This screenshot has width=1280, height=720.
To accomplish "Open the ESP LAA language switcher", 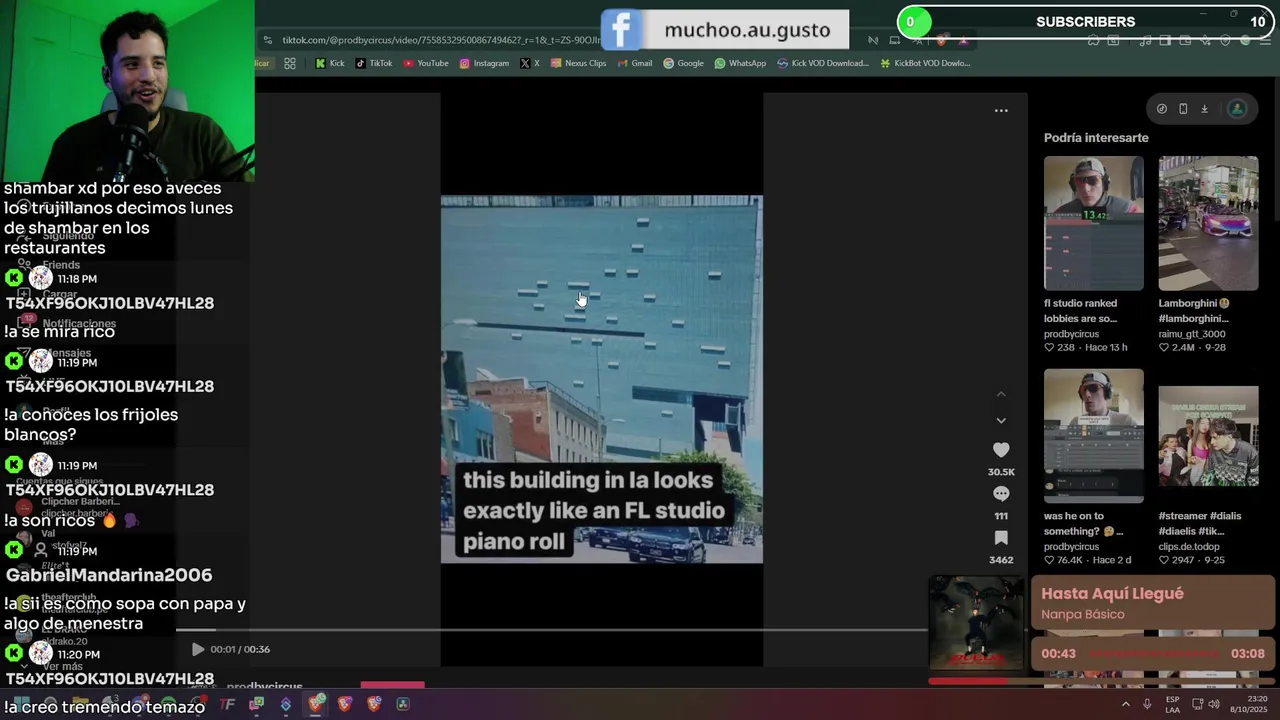I will click(x=1172, y=704).
